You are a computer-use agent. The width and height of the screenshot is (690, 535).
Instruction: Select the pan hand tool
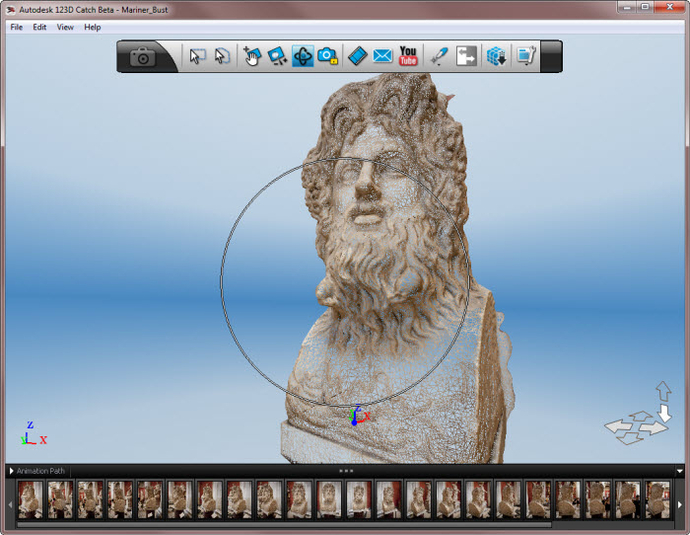click(x=251, y=57)
